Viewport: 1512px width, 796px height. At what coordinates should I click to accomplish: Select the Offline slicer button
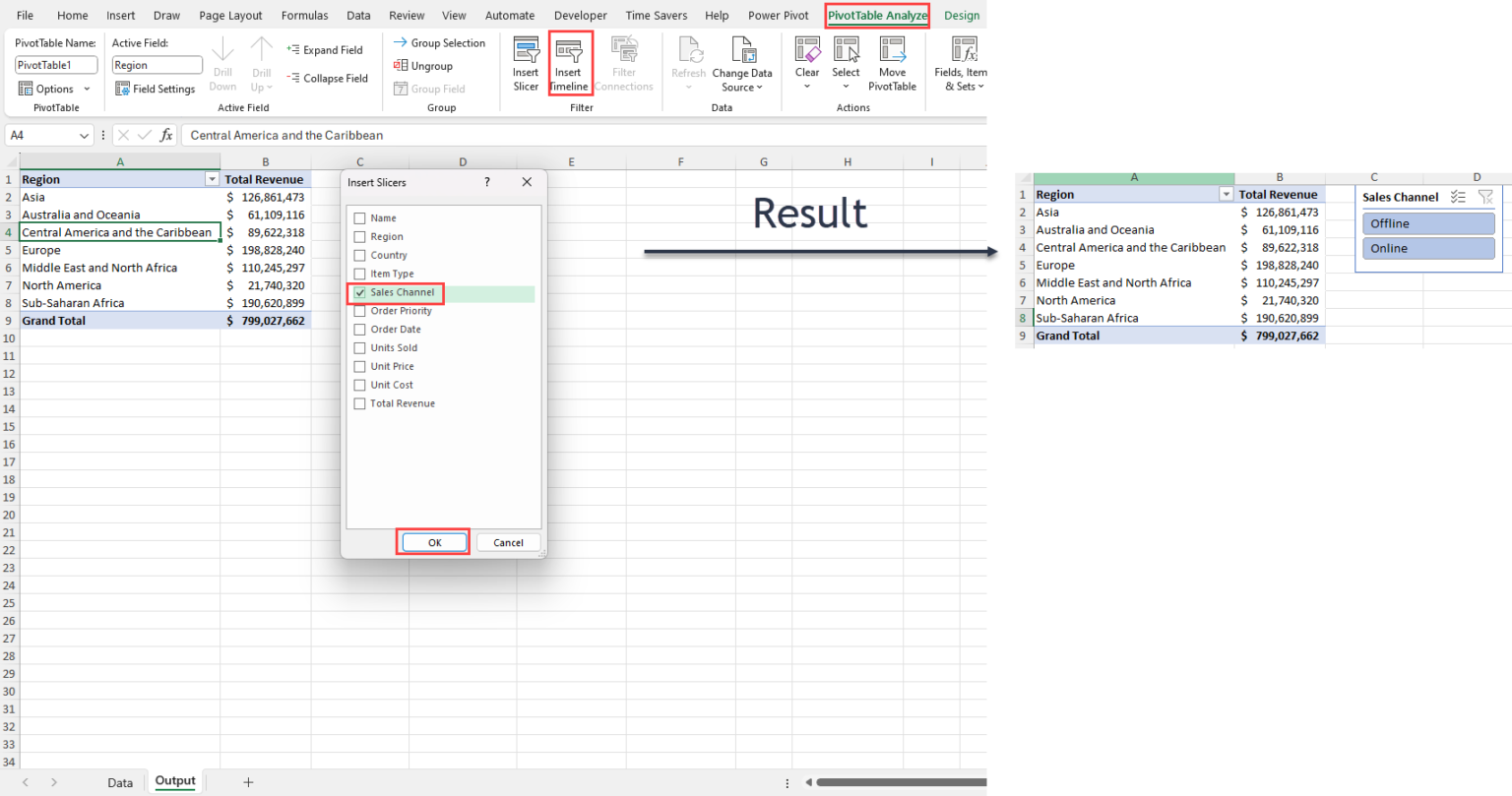click(x=1428, y=223)
